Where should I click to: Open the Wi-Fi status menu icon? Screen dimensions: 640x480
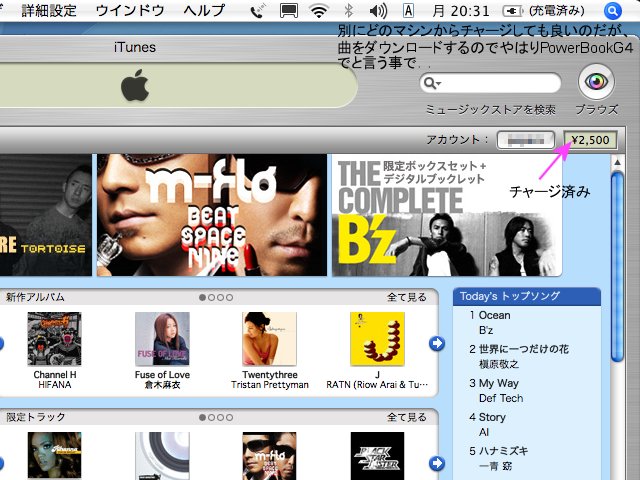point(319,11)
